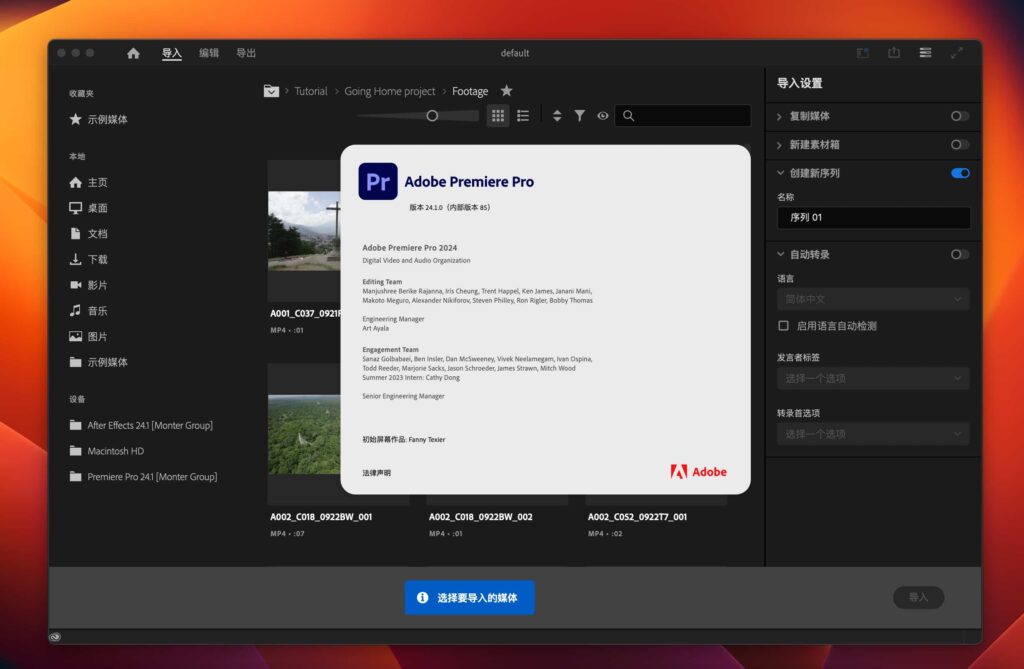The width and height of the screenshot is (1024, 669).
Task: Open the 发言者标签 dropdown
Action: (872, 378)
